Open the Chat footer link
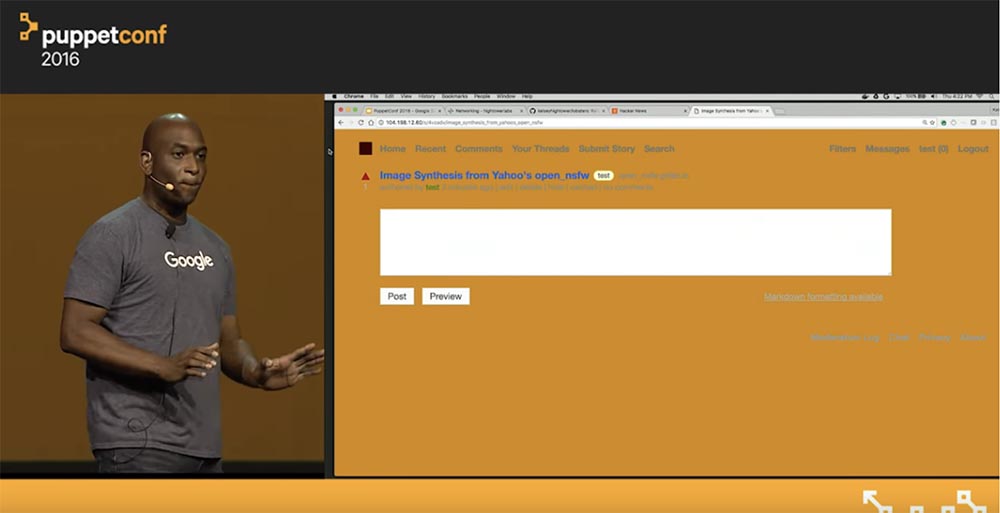This screenshot has width=1000, height=513. (x=899, y=338)
